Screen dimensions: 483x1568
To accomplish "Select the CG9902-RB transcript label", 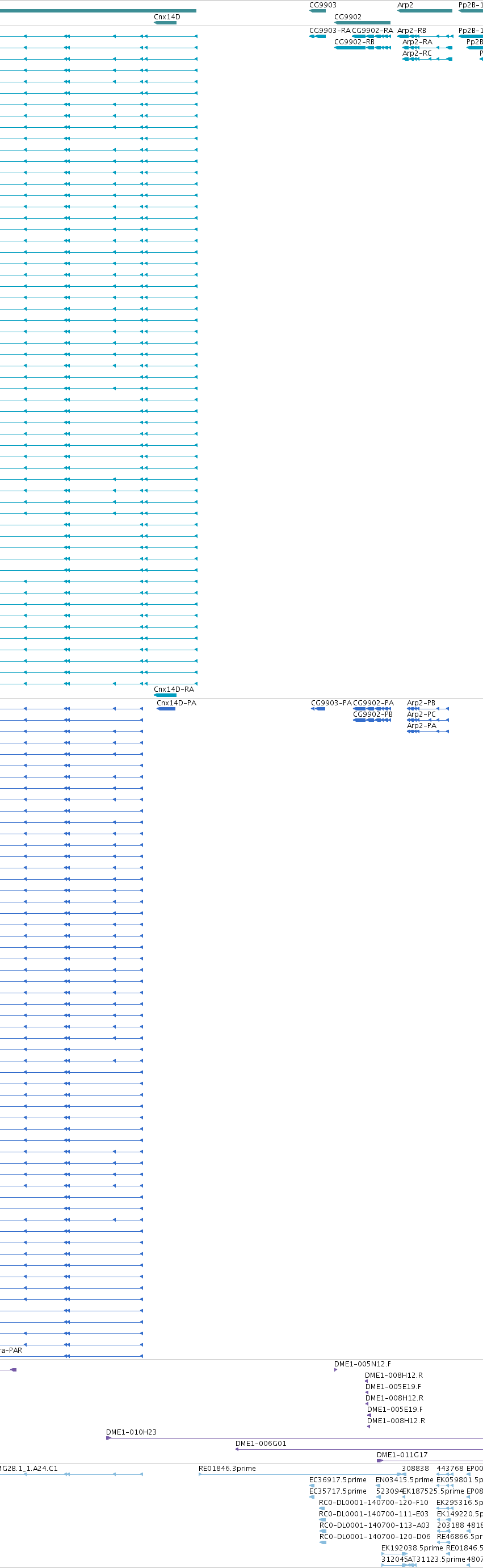I will point(354,42).
